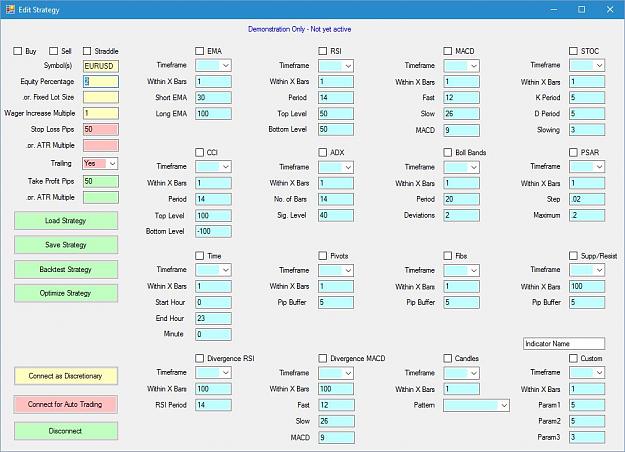Click the Pivots Pip Buffer field
Viewport: 625px width, 452px height.
336,303
